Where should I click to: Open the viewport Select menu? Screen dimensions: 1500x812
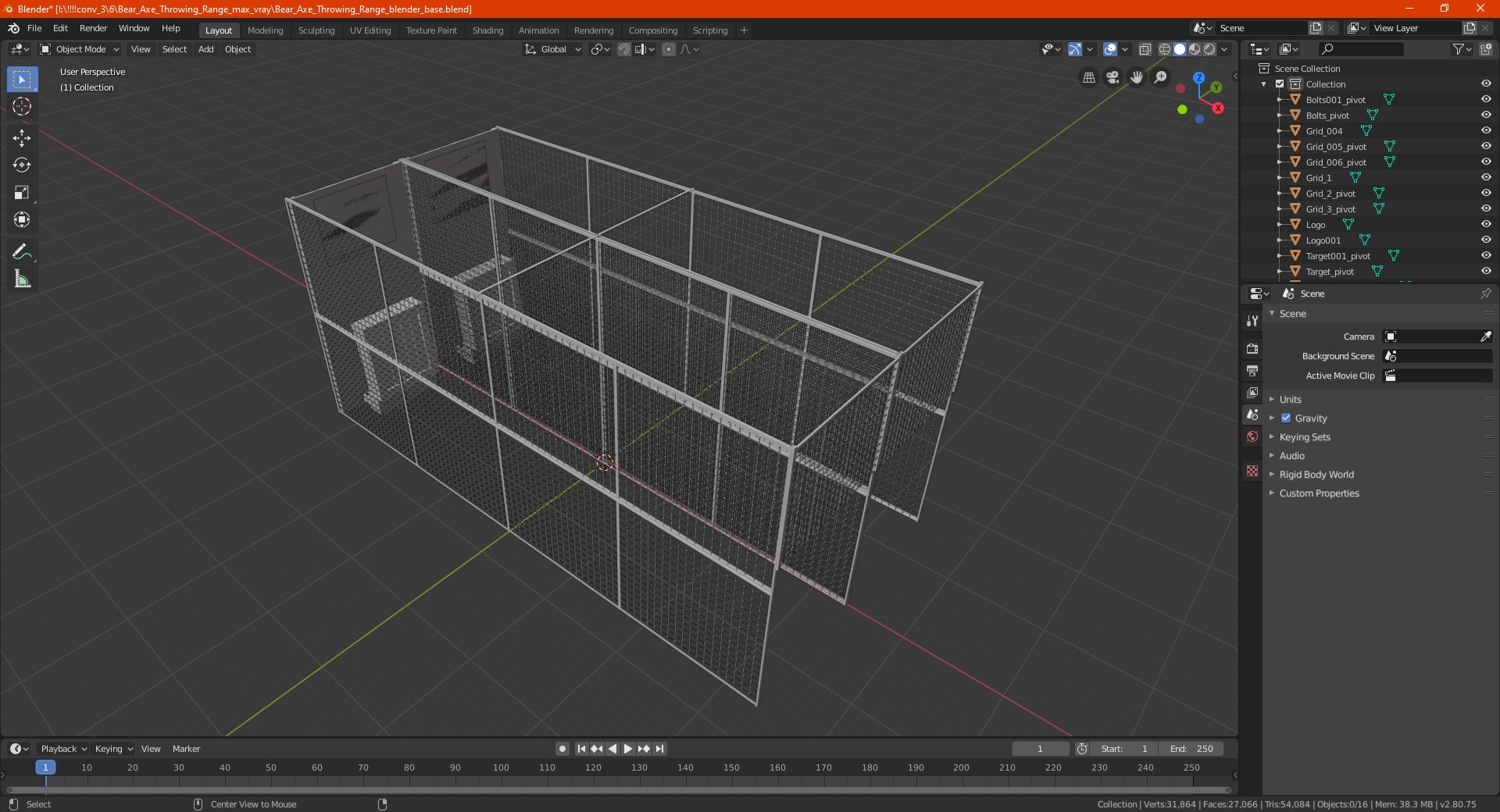(174, 49)
